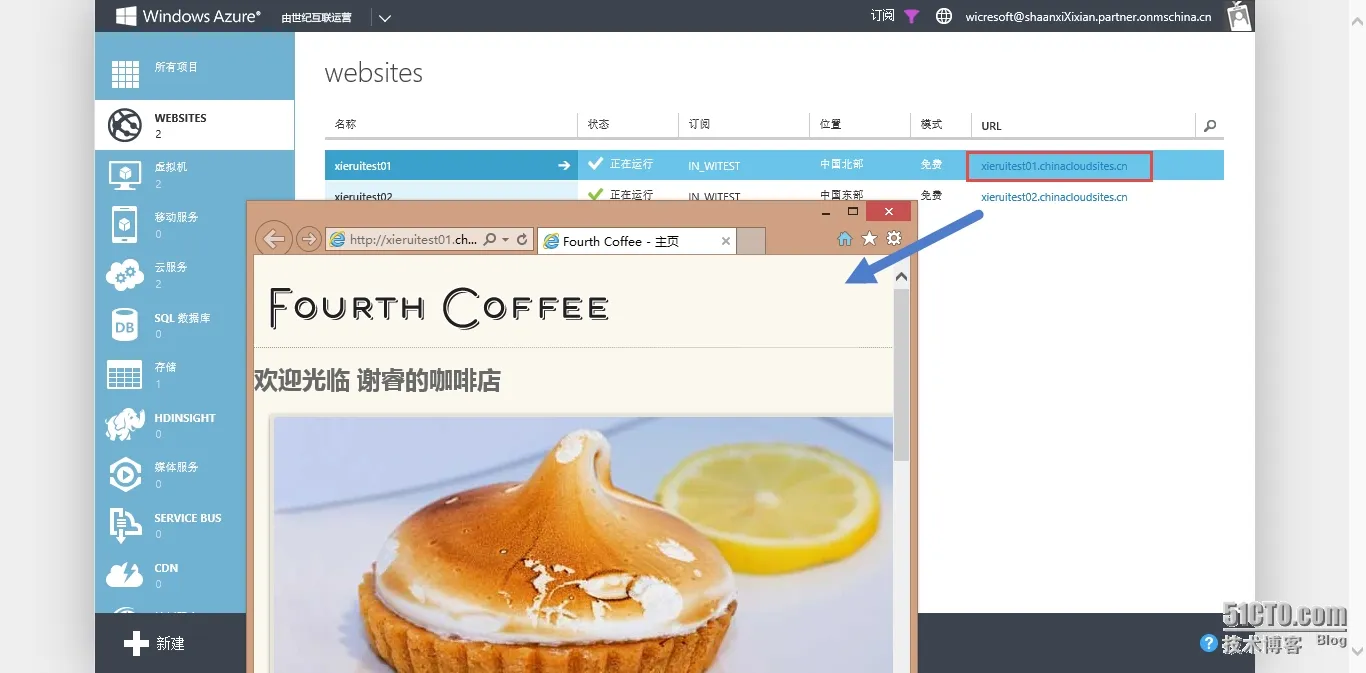Click lemon tart photo
1366x673 pixels.
tap(583, 544)
